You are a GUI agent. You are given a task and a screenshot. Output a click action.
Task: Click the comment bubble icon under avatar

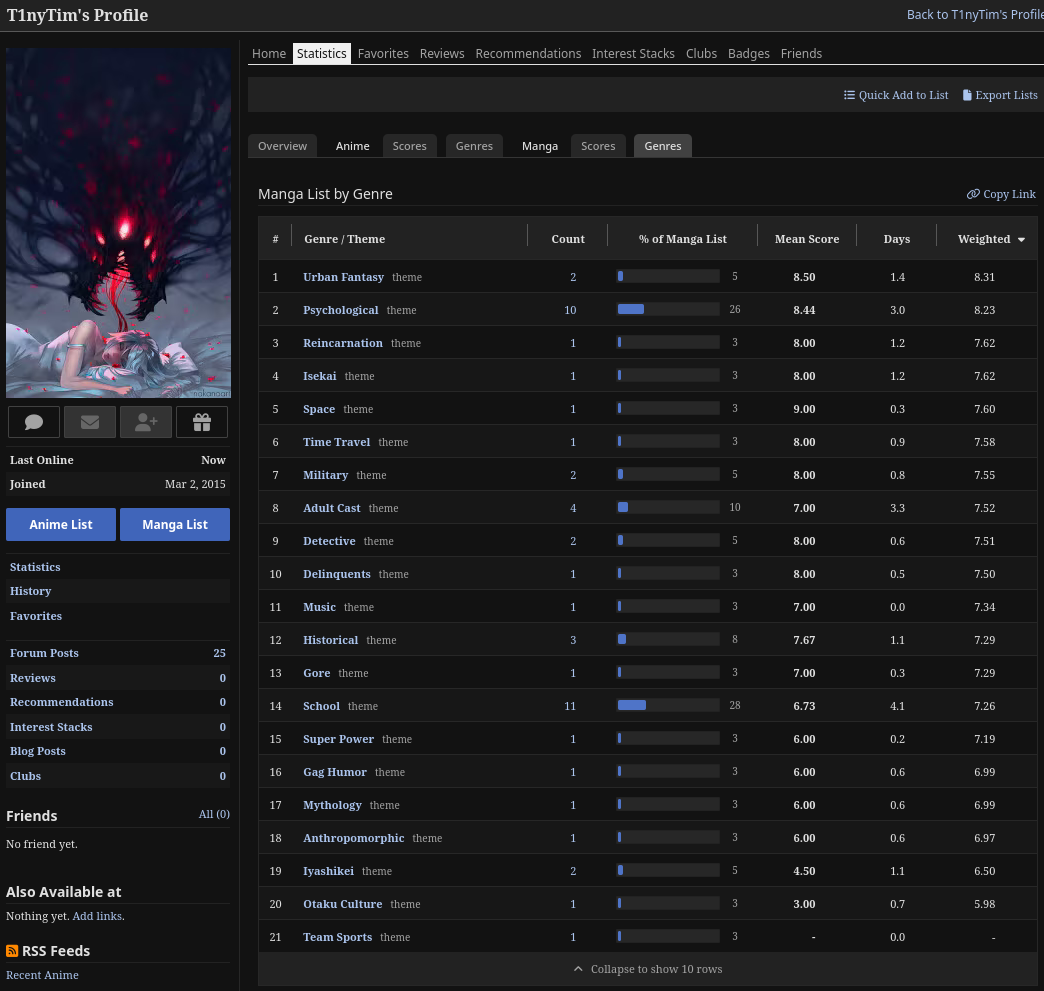[x=34, y=422]
